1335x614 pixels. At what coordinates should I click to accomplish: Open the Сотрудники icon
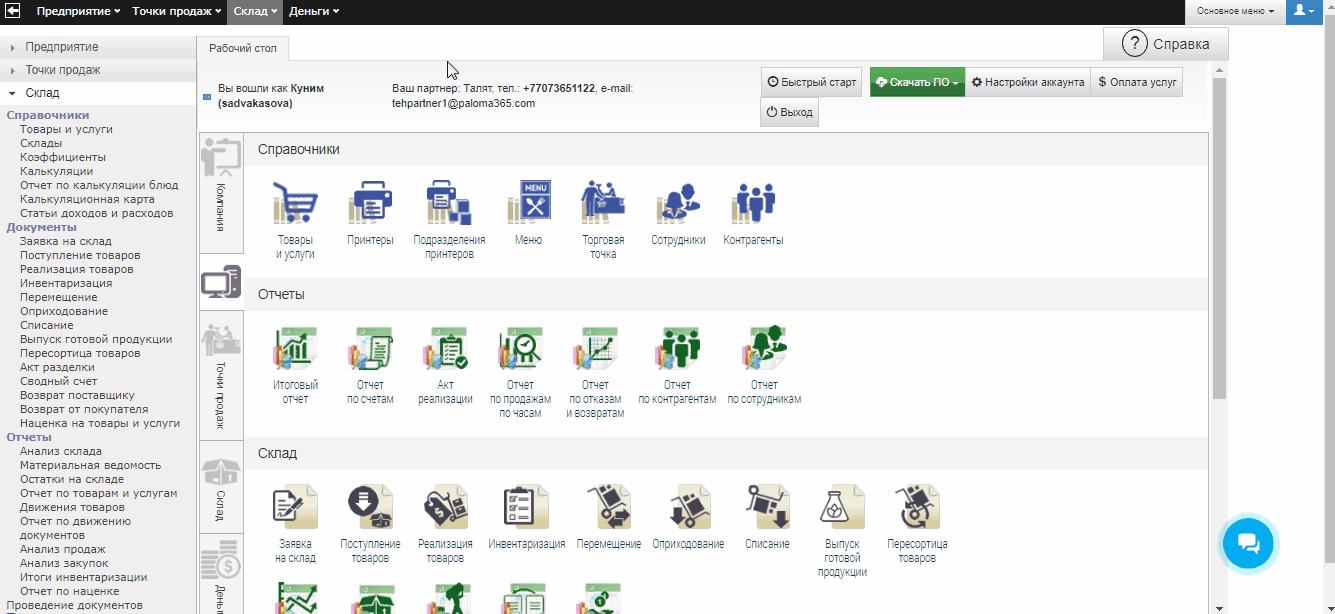678,205
